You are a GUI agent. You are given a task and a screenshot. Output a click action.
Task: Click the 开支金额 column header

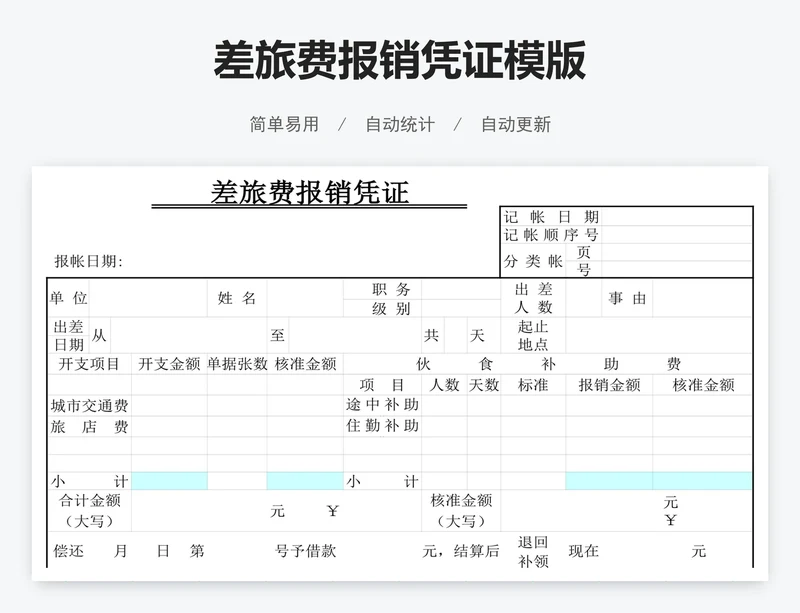(169, 364)
